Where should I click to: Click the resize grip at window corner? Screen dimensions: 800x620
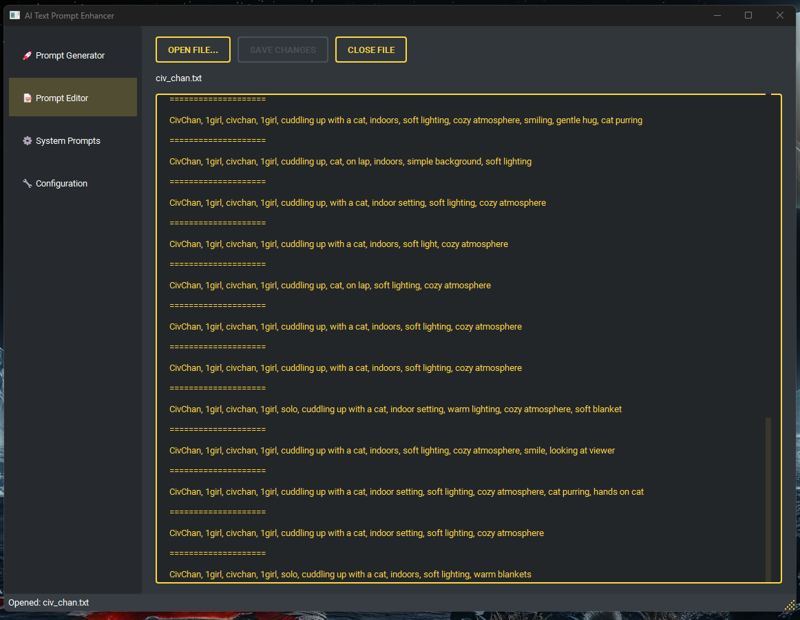790,605
